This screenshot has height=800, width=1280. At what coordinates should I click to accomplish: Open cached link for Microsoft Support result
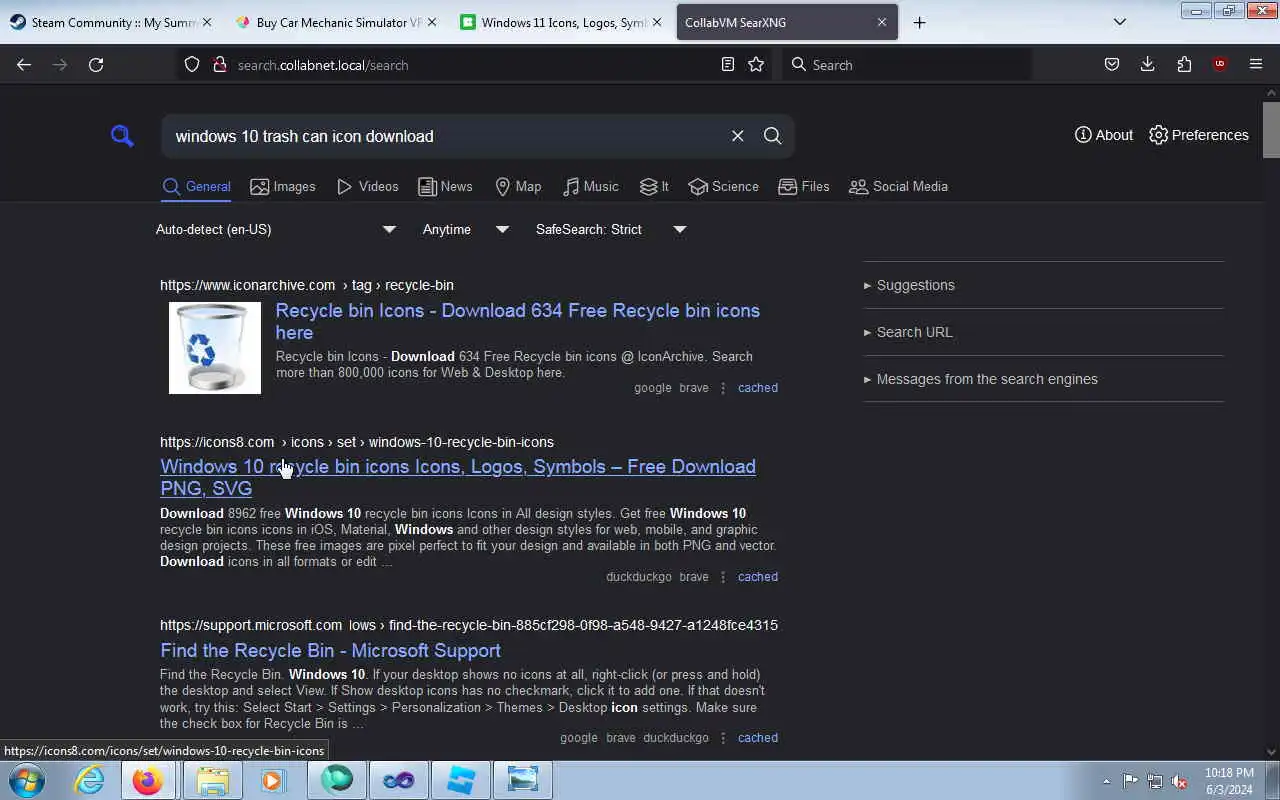click(x=758, y=738)
